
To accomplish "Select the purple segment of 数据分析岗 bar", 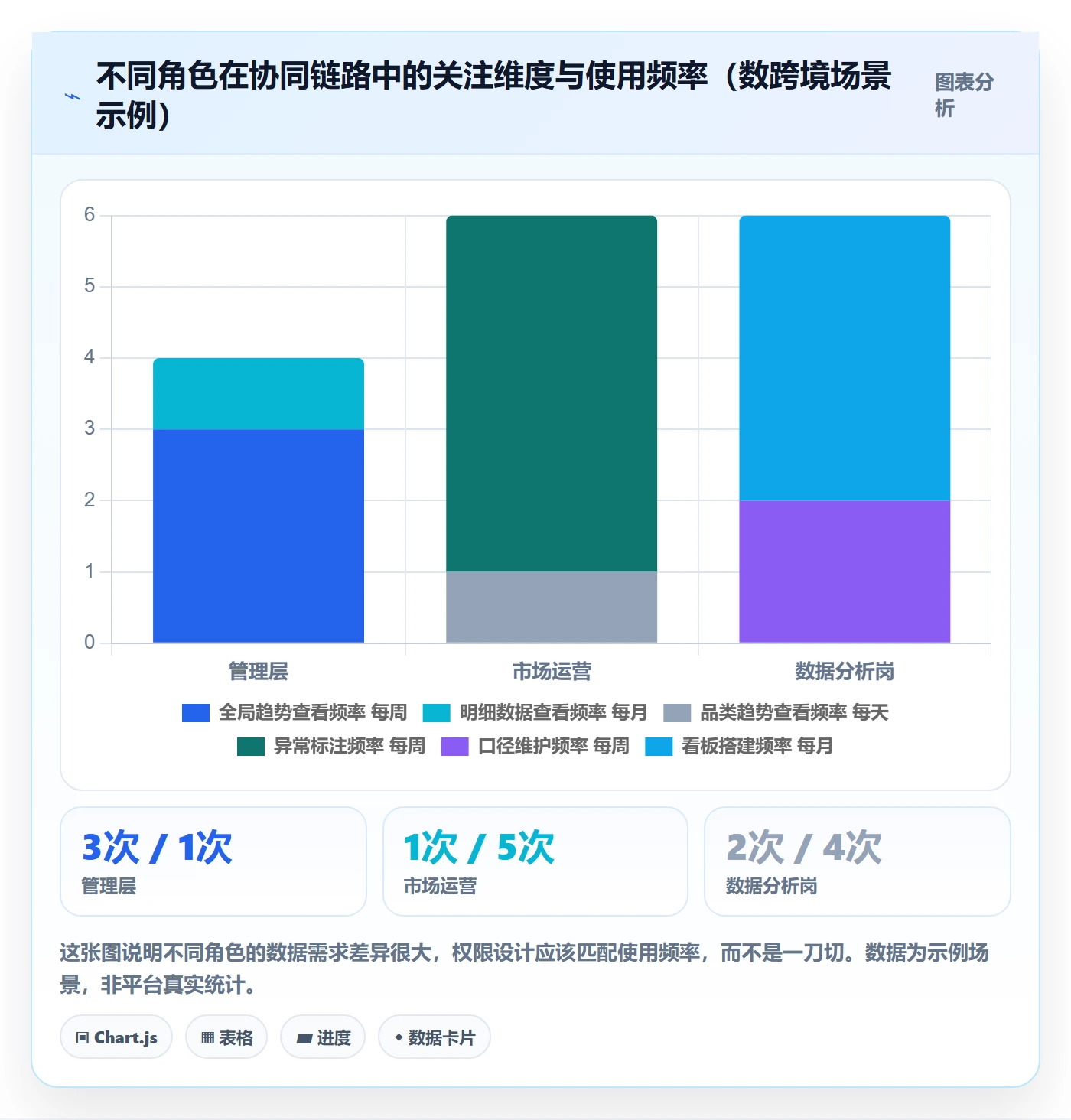I will (x=845, y=571).
